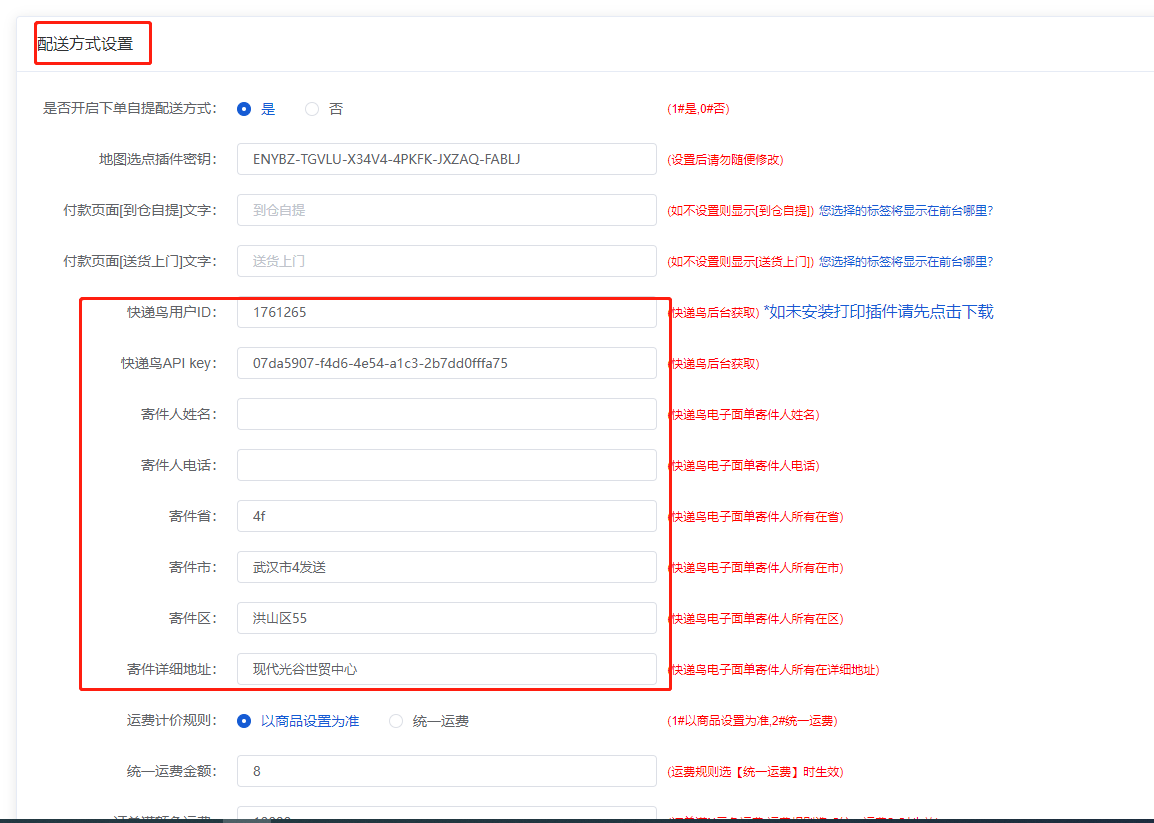
Task: Open 标签显示位置 help link beside 到仓自提
Action: pos(905,211)
